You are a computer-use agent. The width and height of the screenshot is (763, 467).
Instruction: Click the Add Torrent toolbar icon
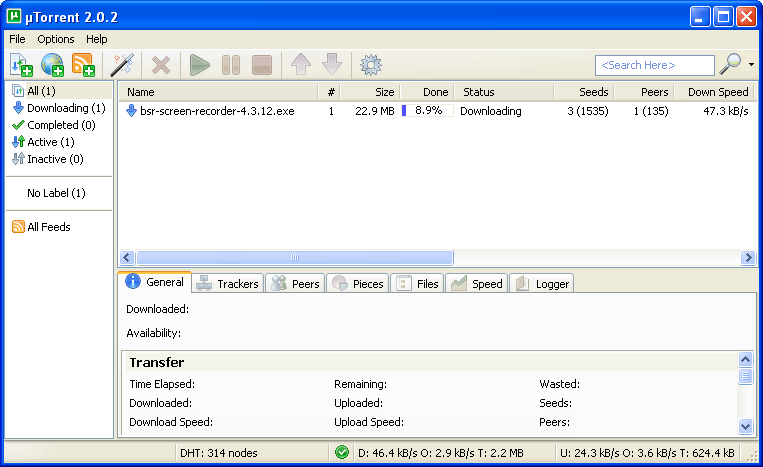21,65
